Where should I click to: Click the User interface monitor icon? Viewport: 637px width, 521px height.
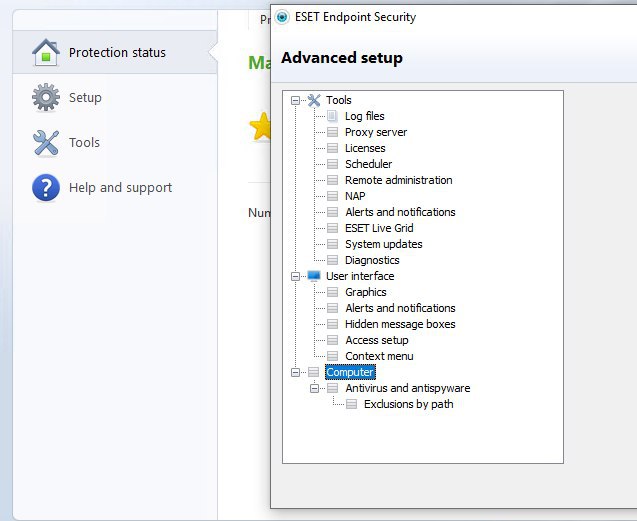314,276
